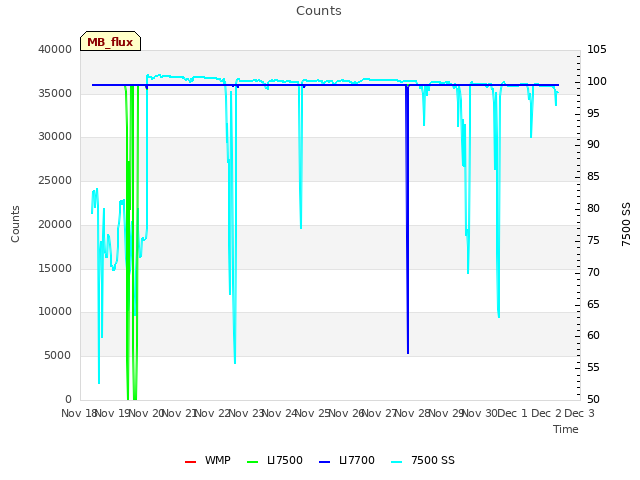Viewport: 640px width, 480px height.
Task: Click the left Counts axis label
Action: point(15,224)
